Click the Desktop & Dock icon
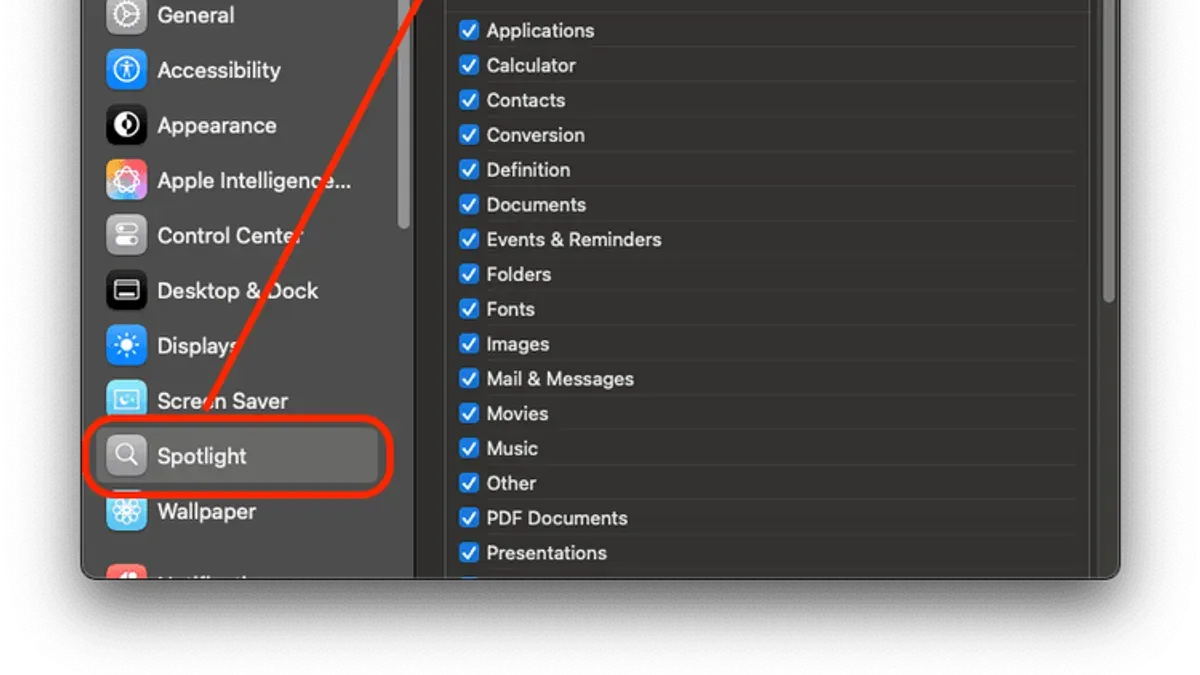1200x675 pixels. tap(127, 291)
